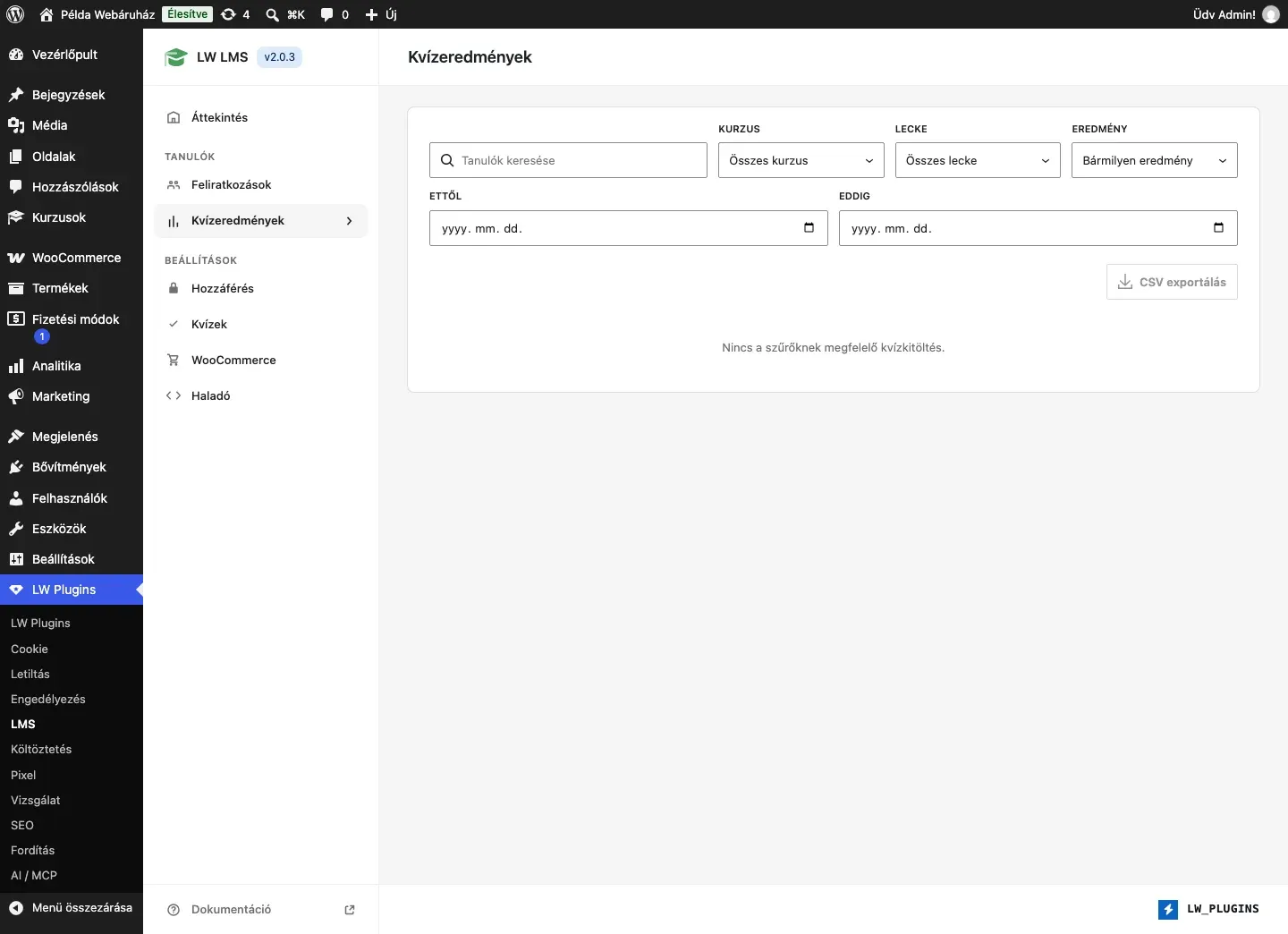Screen dimensions: 1288x934
Task: Click the Élesítve status badge
Action: point(187,14)
